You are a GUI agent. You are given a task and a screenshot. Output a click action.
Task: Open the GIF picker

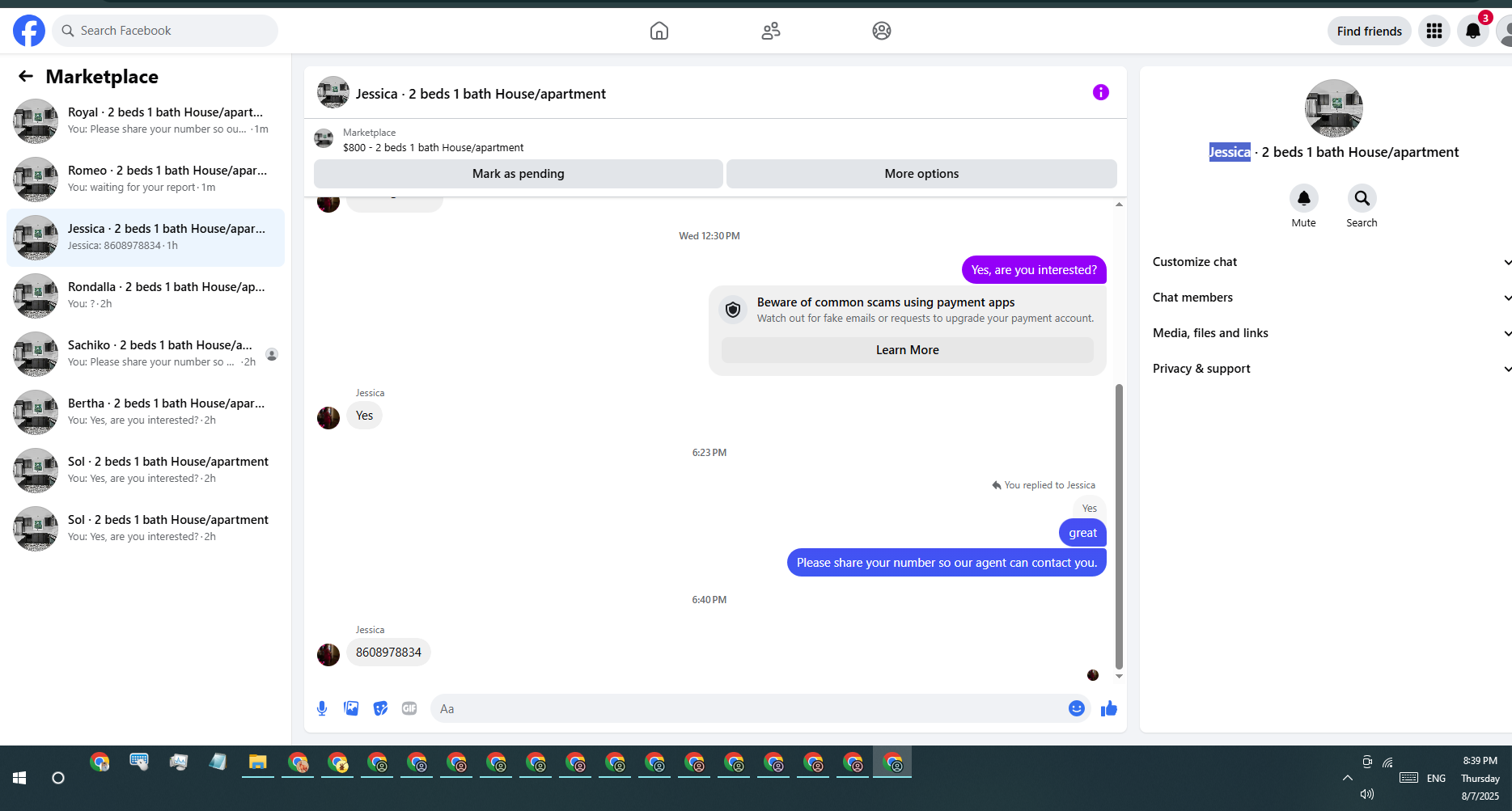(409, 708)
